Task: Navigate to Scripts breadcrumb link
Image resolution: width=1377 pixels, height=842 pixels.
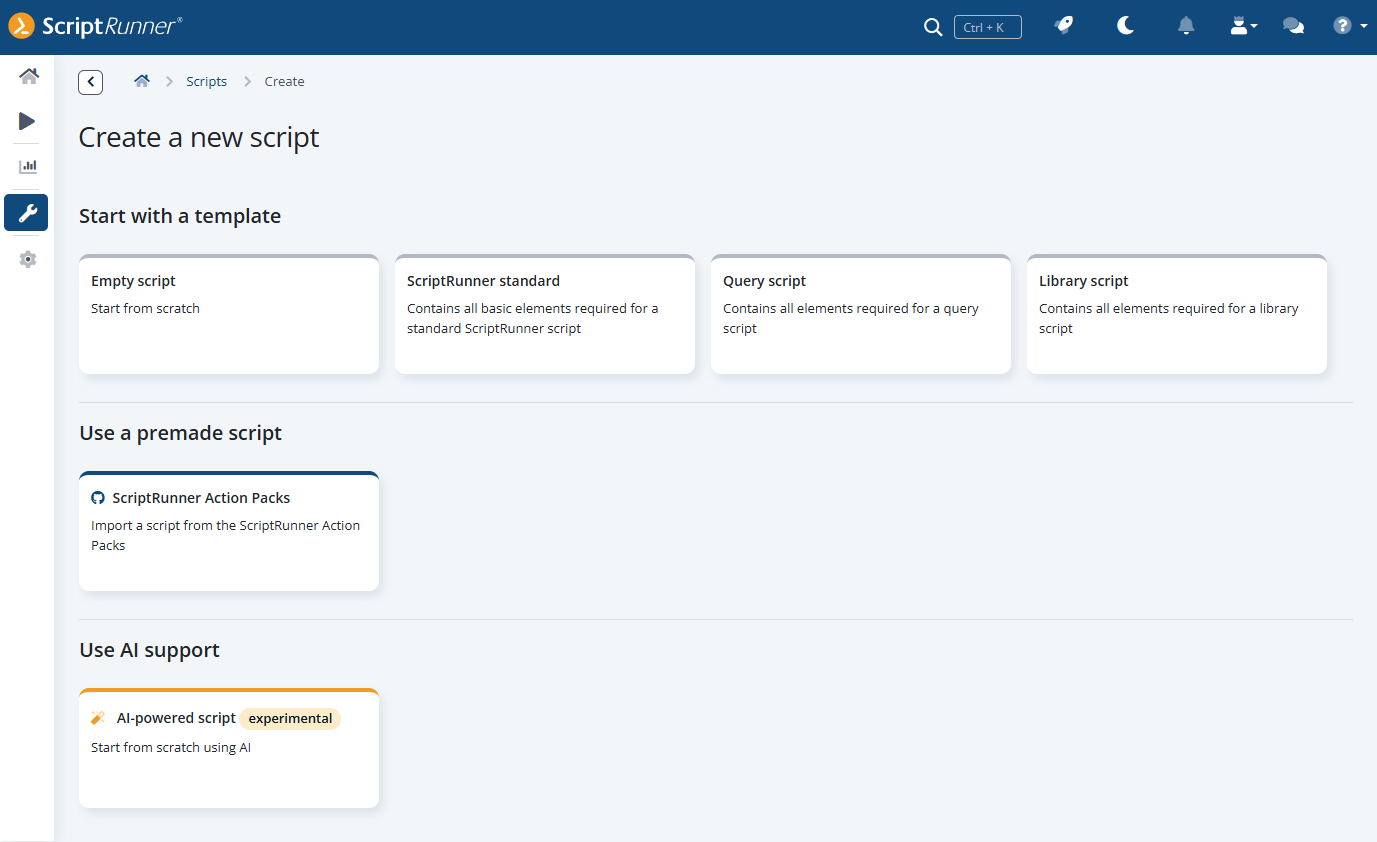Action: coord(206,81)
